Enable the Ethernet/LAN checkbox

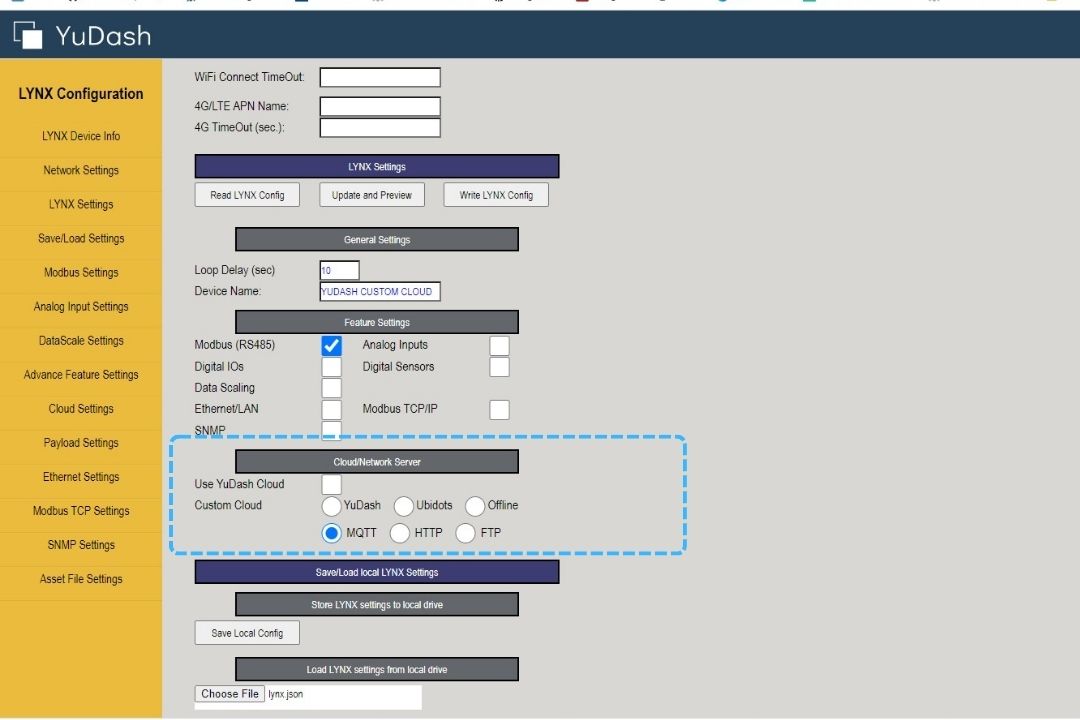[x=331, y=409]
